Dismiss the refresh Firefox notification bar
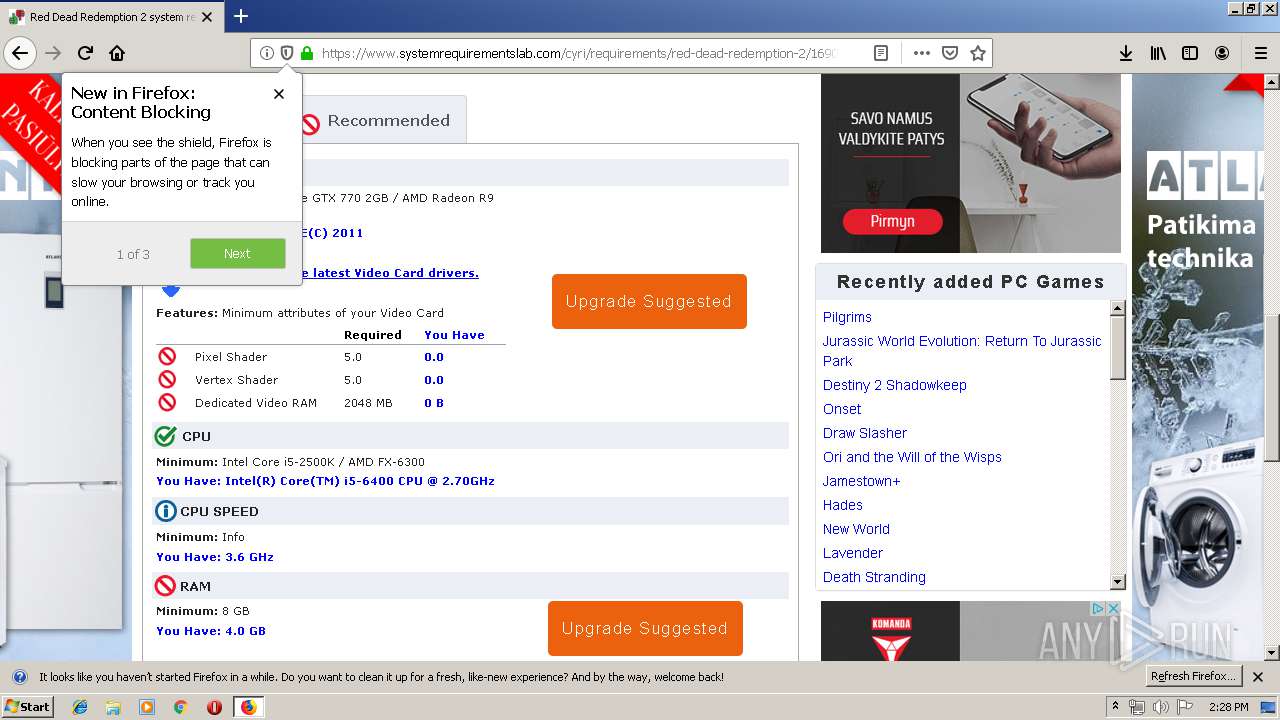 [x=1258, y=677]
